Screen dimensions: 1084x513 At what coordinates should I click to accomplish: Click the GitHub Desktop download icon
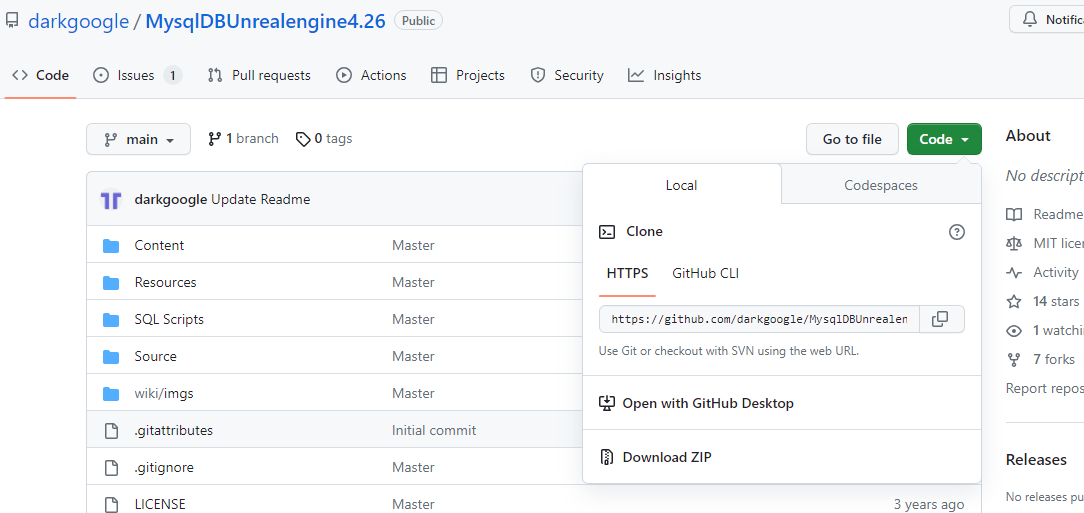tap(606, 403)
